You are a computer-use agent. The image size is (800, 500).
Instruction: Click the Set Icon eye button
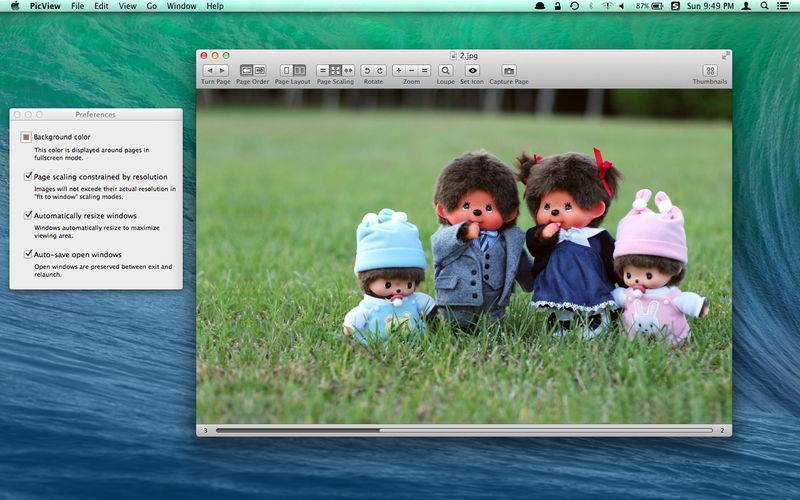pos(472,70)
